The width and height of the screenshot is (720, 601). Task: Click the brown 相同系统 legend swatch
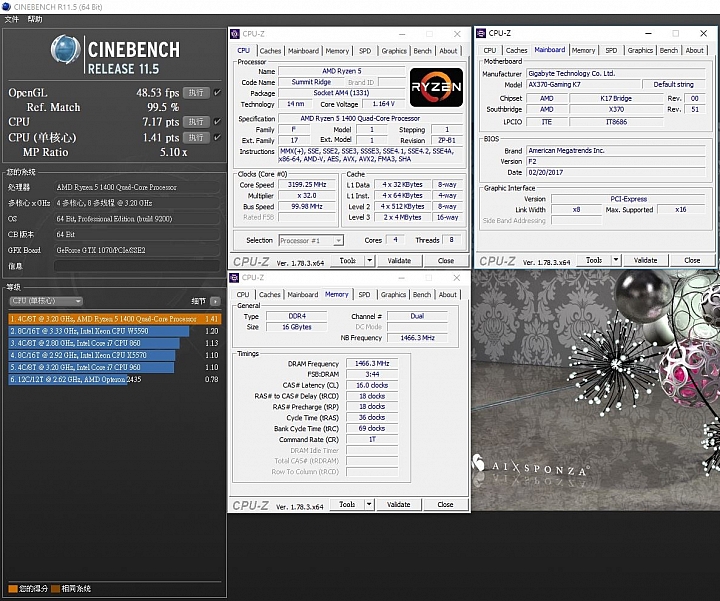point(56,589)
